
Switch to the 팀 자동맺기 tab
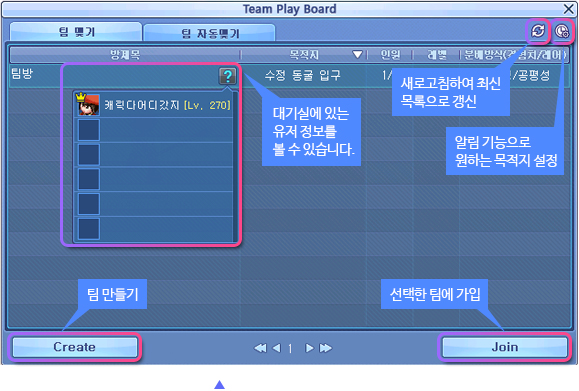[x=209, y=33]
